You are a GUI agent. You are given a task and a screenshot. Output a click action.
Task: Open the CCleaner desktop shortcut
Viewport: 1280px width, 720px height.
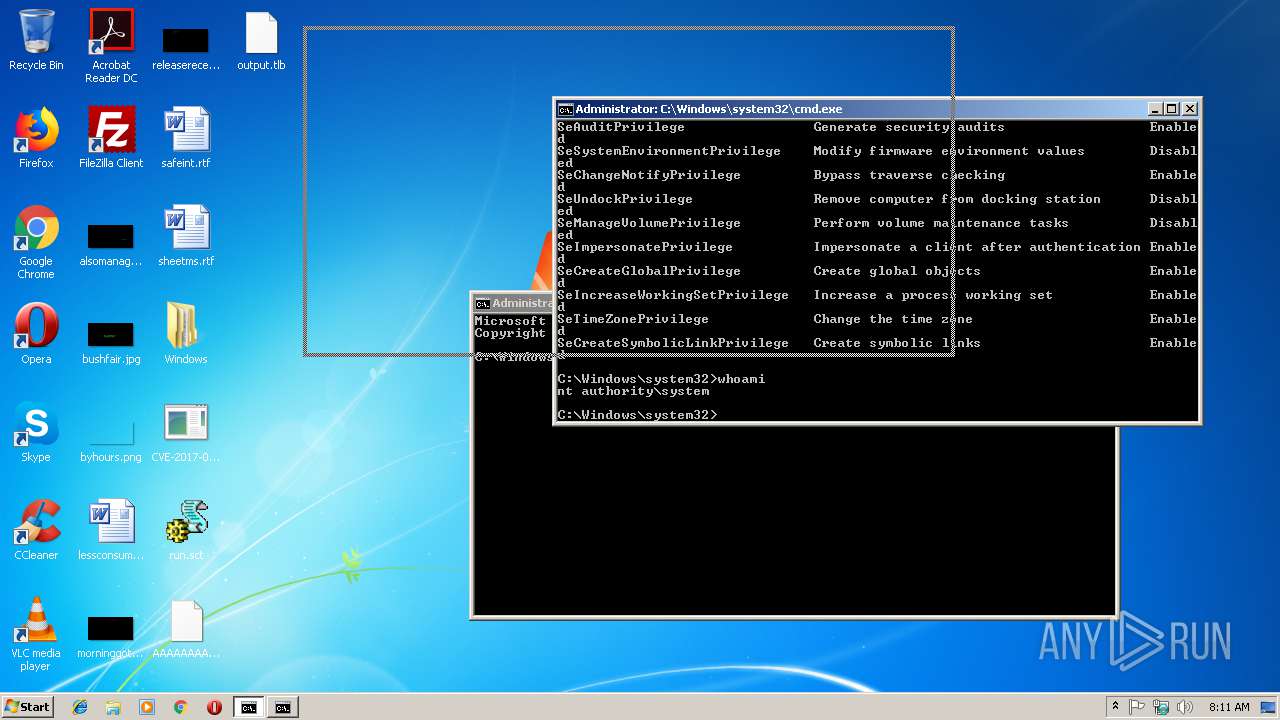[x=36, y=530]
